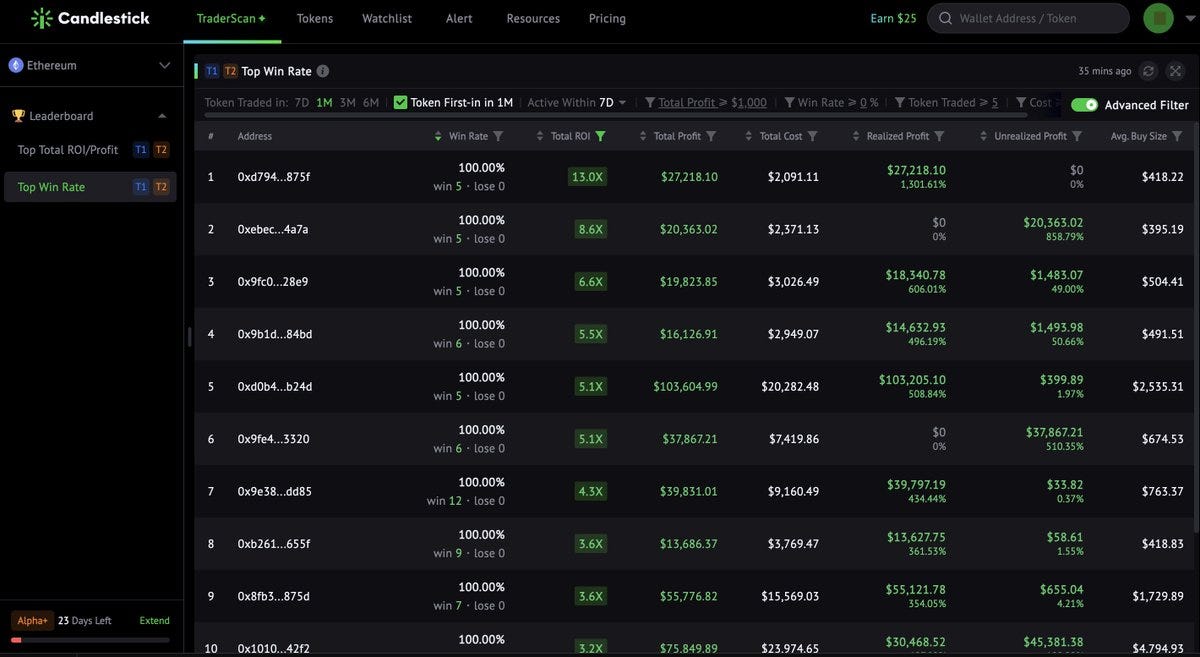This screenshot has width=1200, height=657.
Task: Click the Wallet Address / Token search field
Action: click(1028, 18)
